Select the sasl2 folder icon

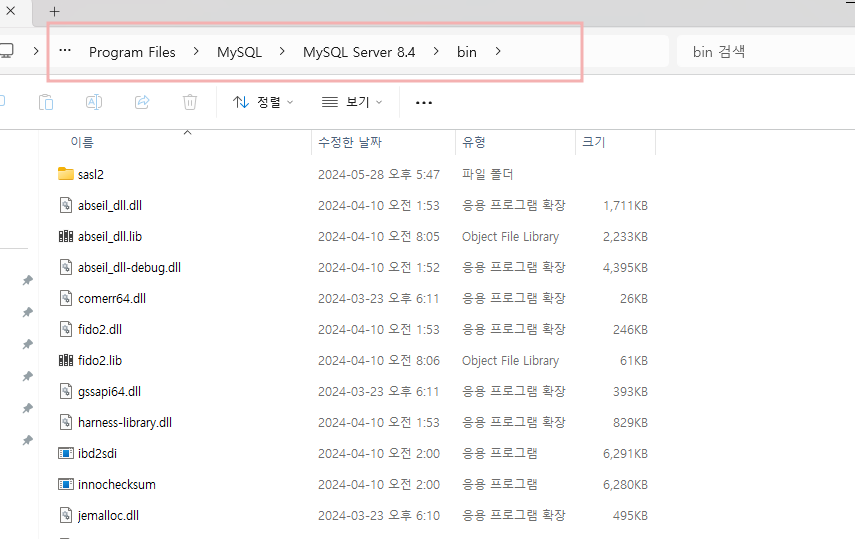[x=66, y=174]
